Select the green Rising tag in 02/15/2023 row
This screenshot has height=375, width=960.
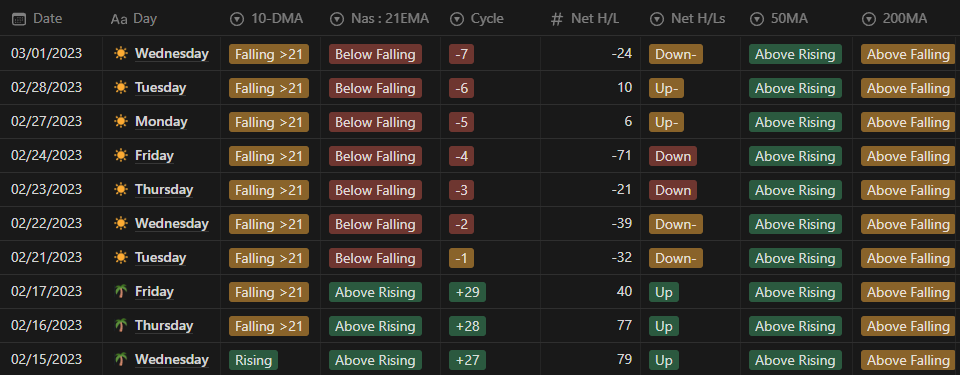253,360
